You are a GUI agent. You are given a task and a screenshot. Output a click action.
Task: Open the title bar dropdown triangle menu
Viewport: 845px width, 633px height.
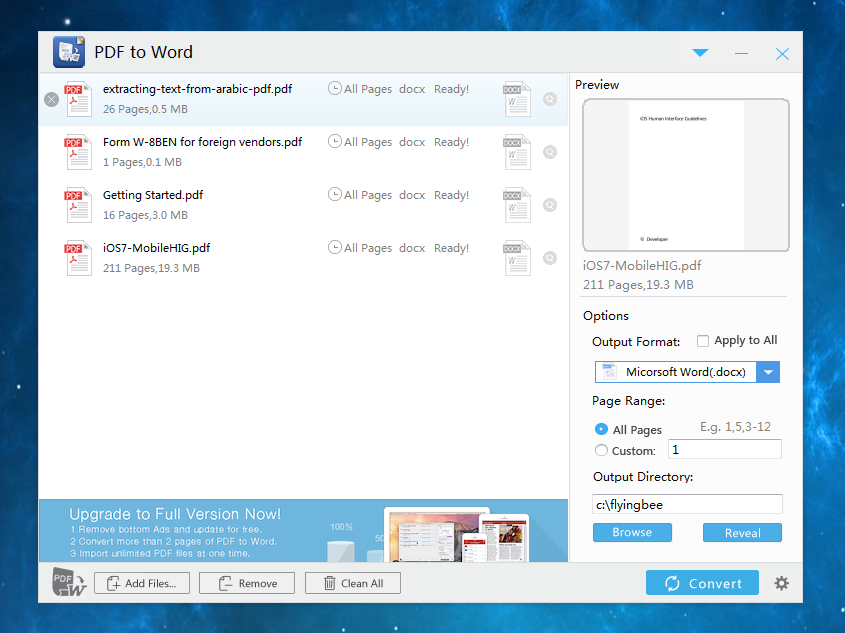click(700, 53)
